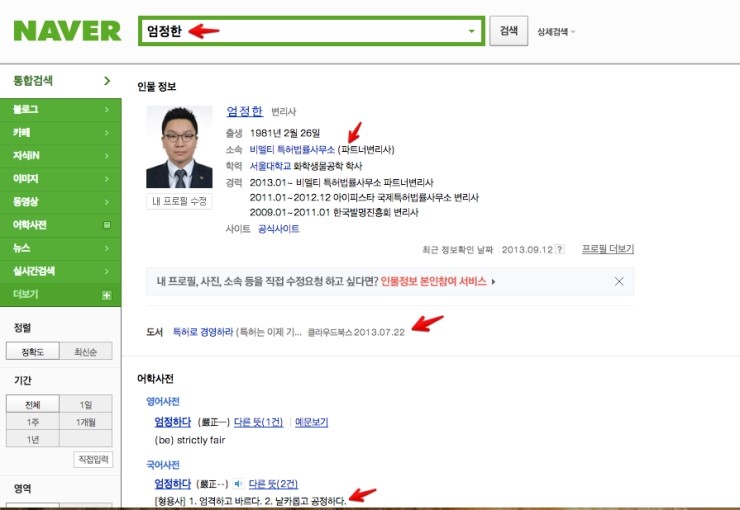The height and width of the screenshot is (510, 740).
Task: Select the 1주 period filter
Action: pos(33,422)
